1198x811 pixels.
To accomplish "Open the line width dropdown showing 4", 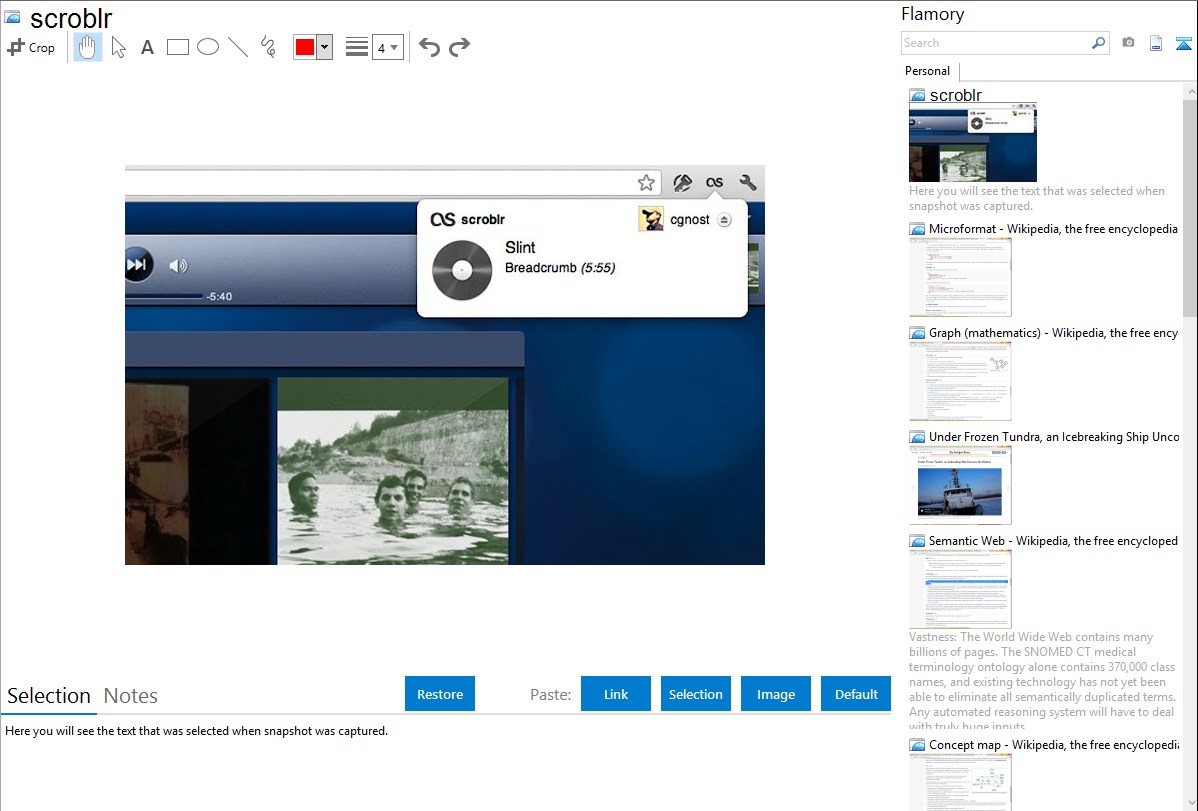I will pos(388,47).
